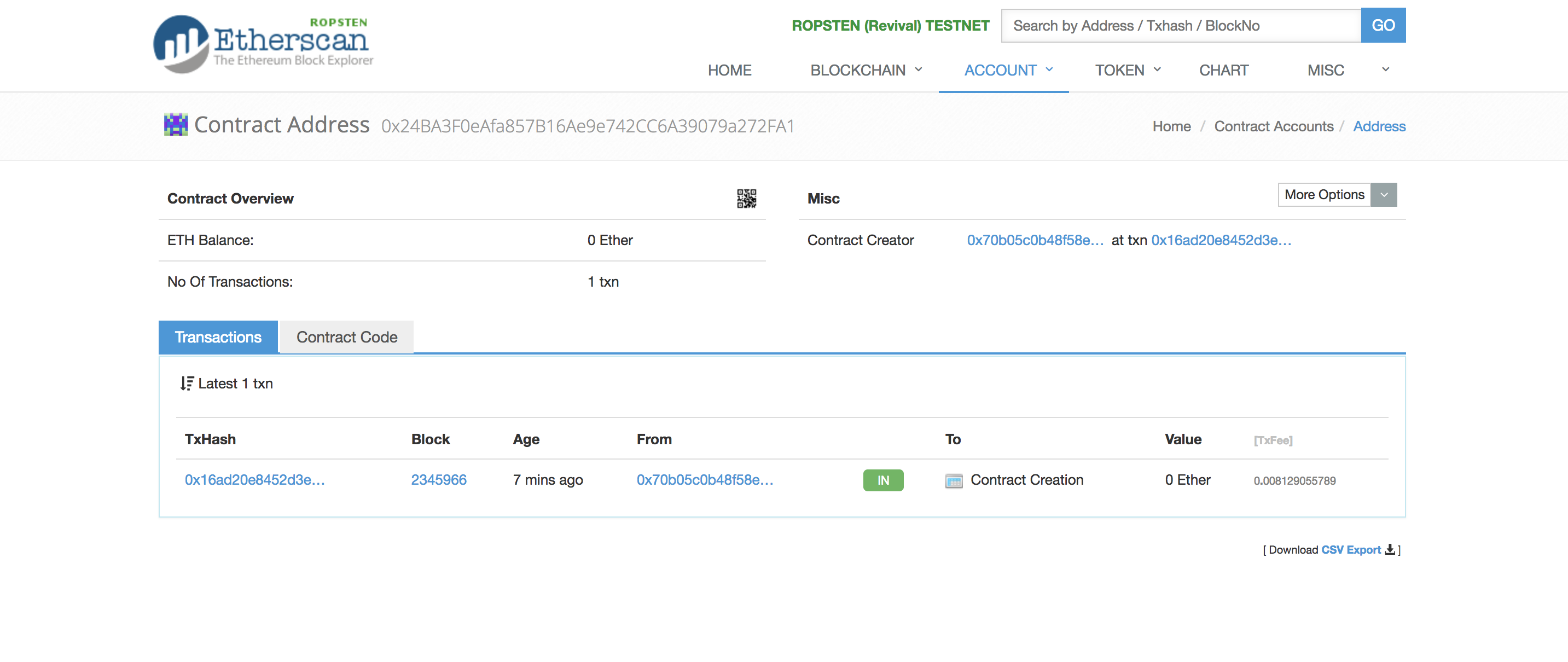Open the CHART page
The width and height of the screenshot is (1568, 662).
point(1223,71)
